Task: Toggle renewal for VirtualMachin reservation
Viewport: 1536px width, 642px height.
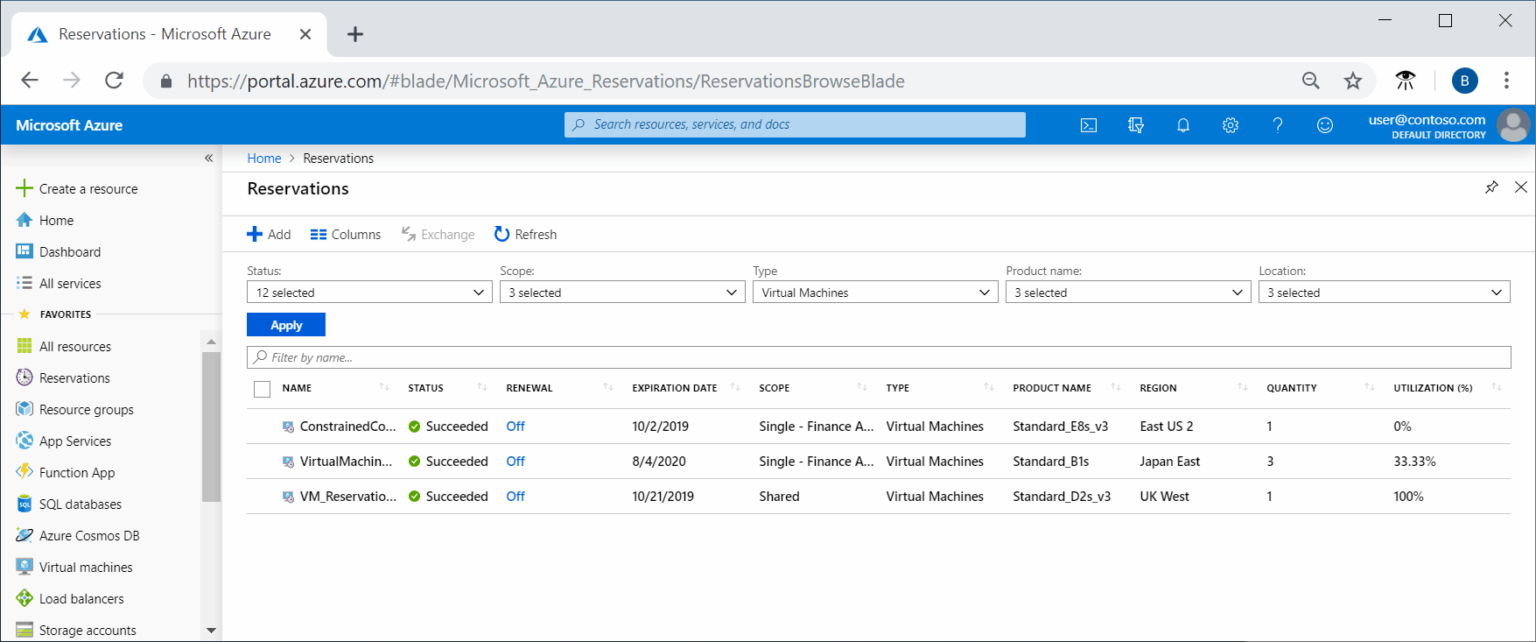Action: coord(515,460)
